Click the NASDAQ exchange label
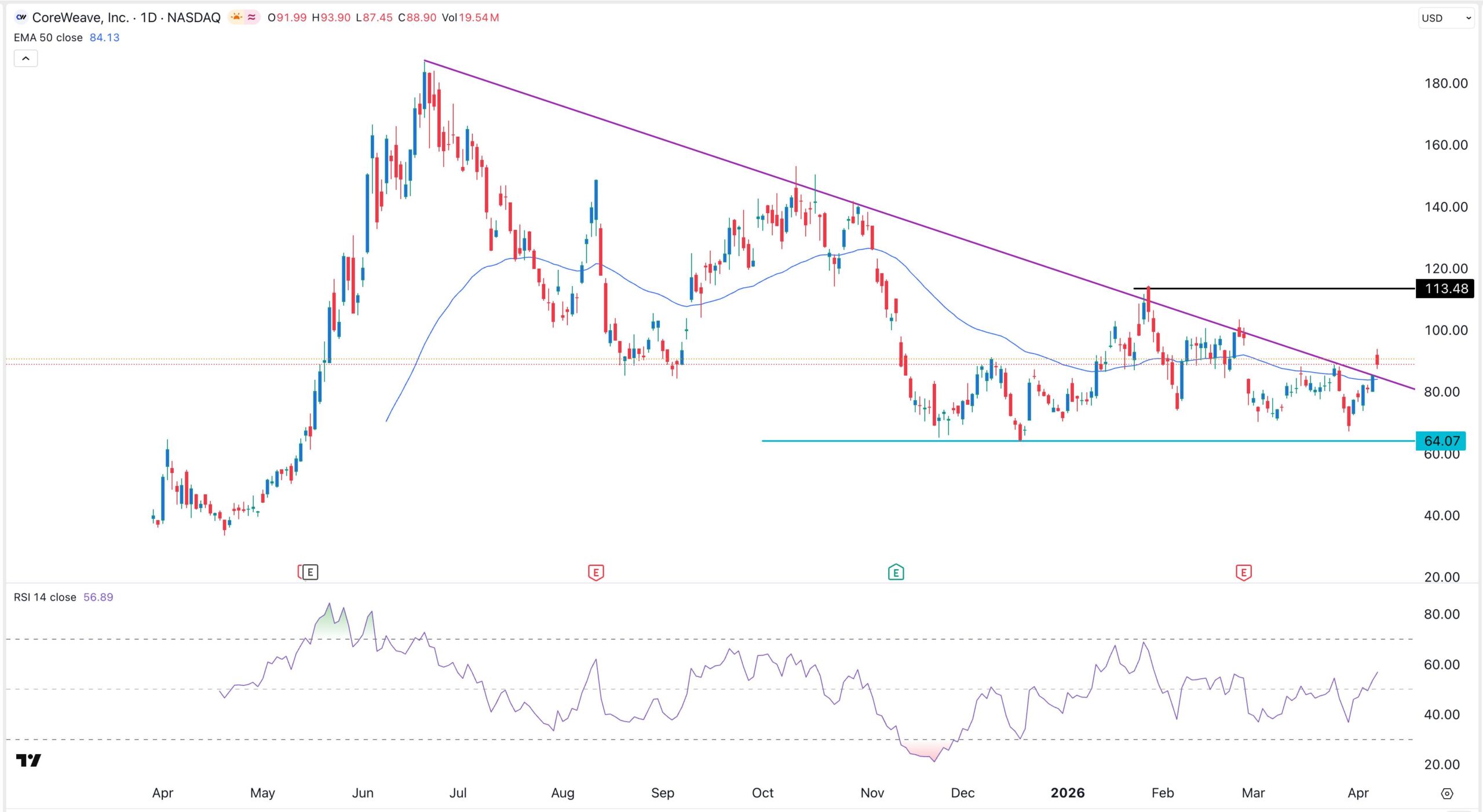 coord(193,17)
